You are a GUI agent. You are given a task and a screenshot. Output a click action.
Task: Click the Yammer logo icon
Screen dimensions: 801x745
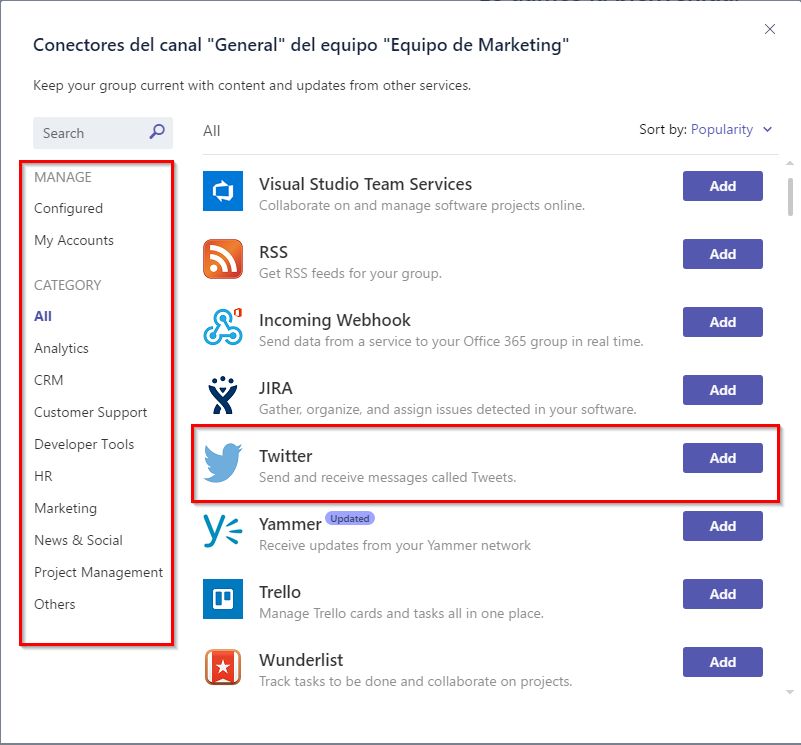point(223,531)
